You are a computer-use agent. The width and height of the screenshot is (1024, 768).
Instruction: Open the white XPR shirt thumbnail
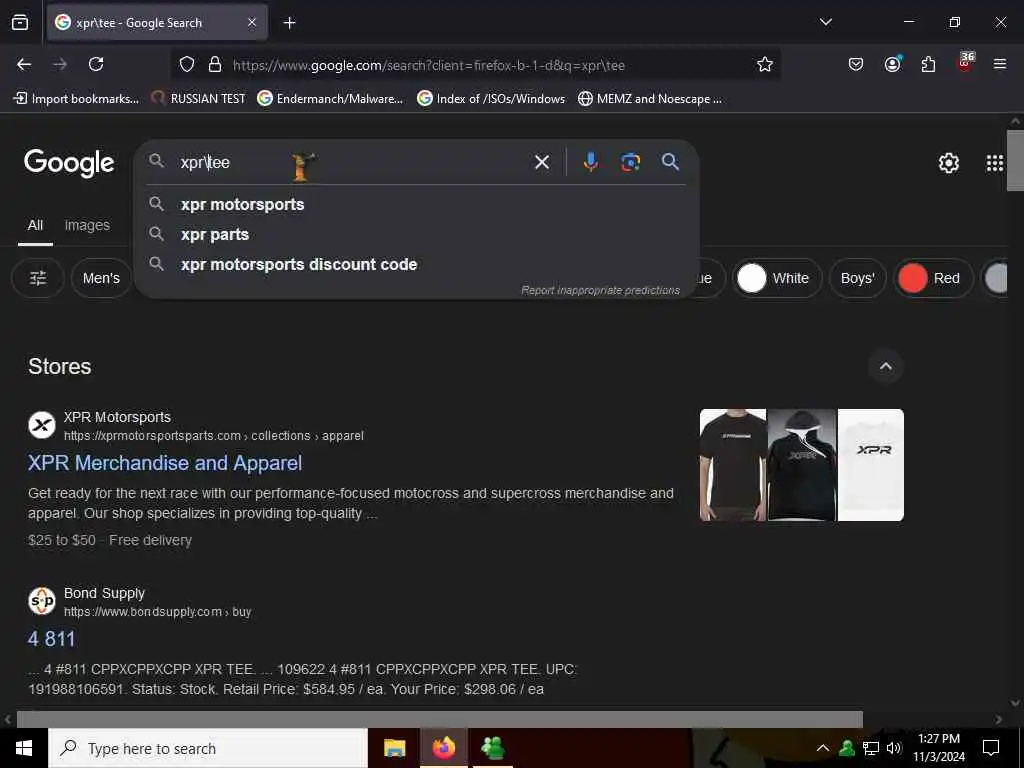click(x=871, y=465)
